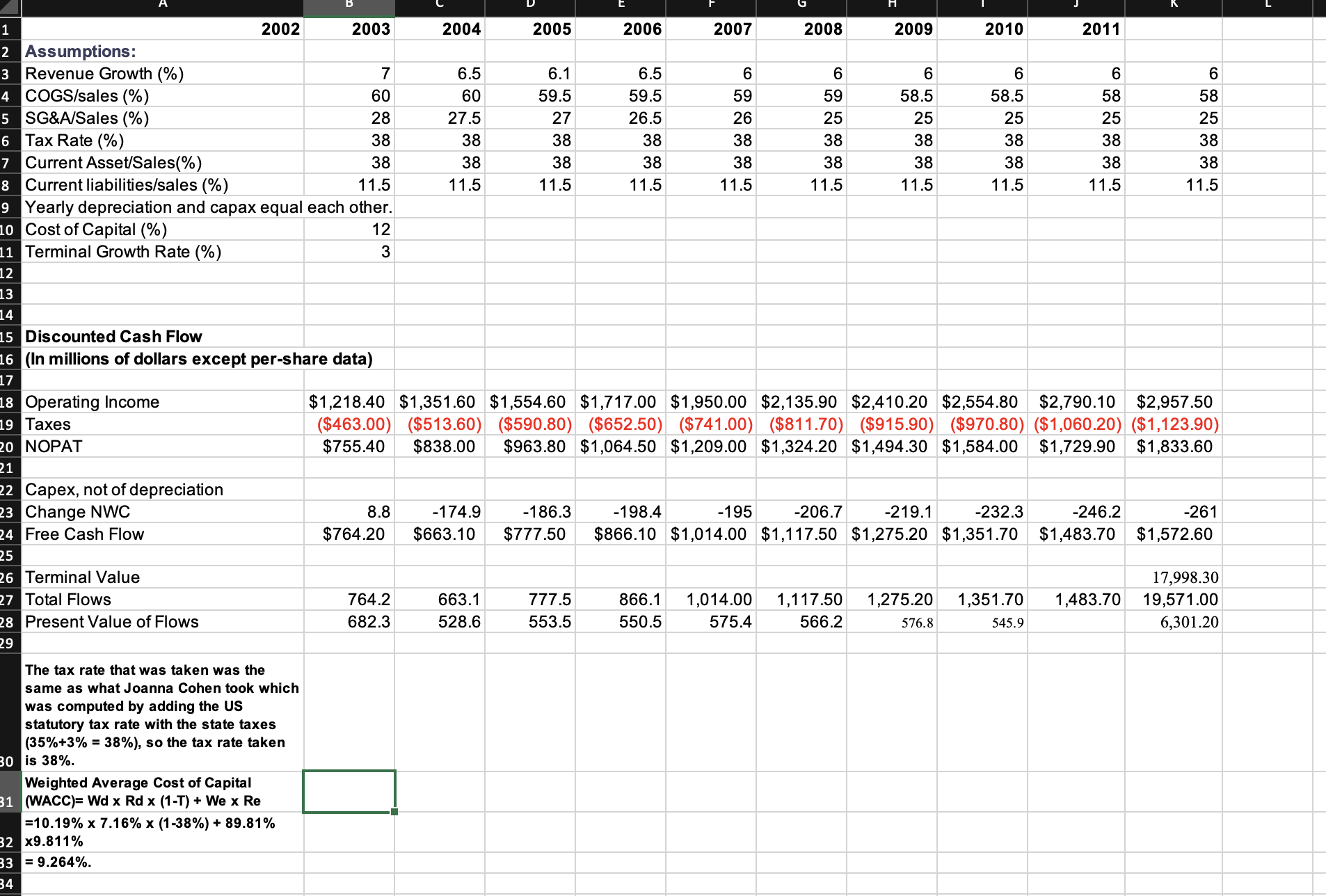Select NOPAT value $1,209.00
The image size is (1326, 896).
click(711, 447)
